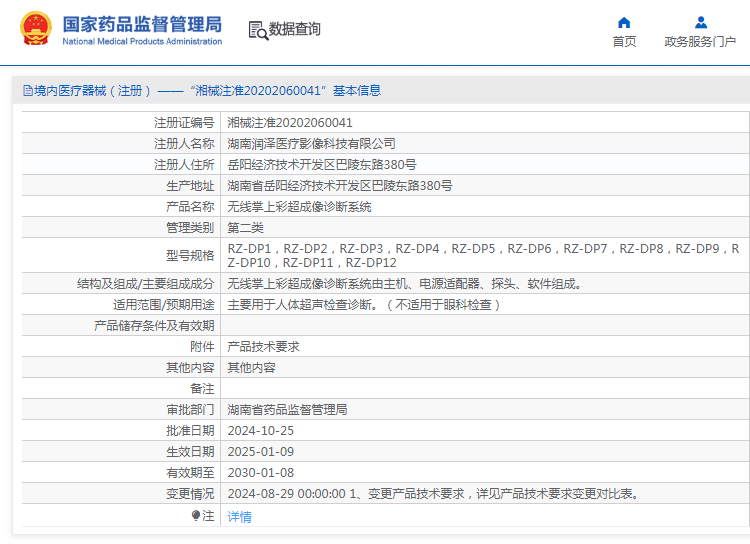Click the 注册证编号 row label

pos(184,123)
